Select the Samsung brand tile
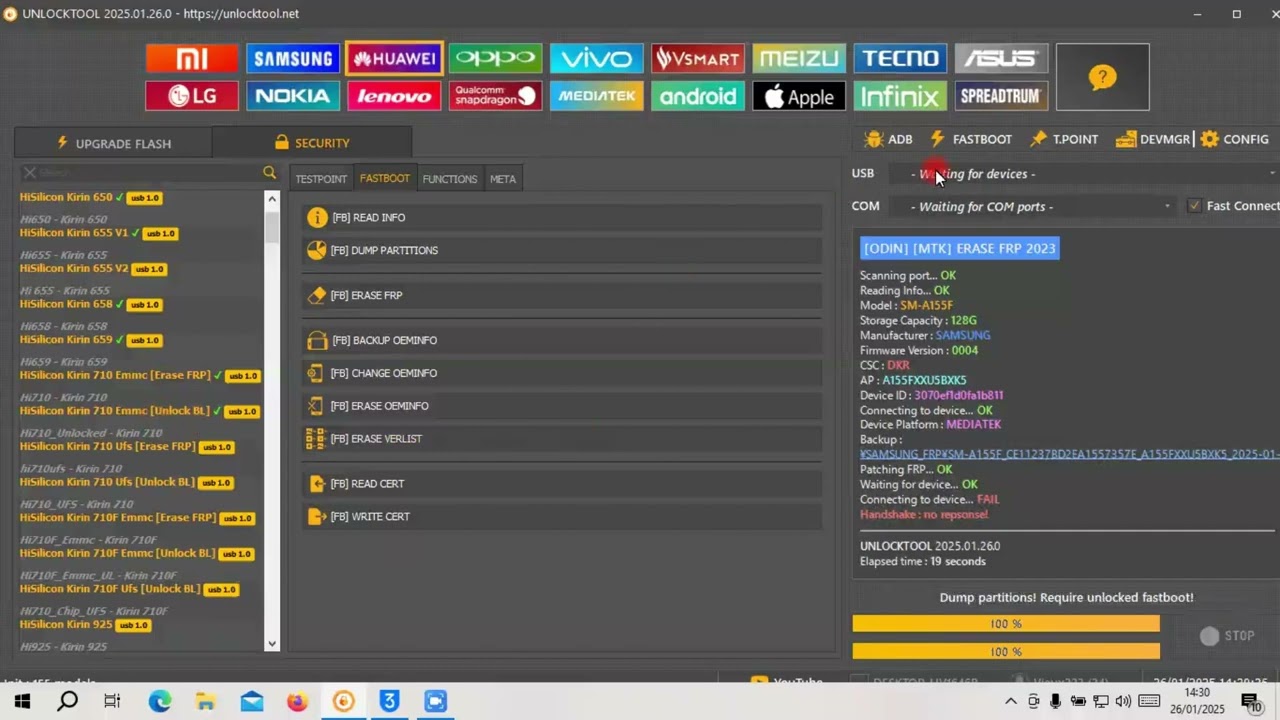 293,59
